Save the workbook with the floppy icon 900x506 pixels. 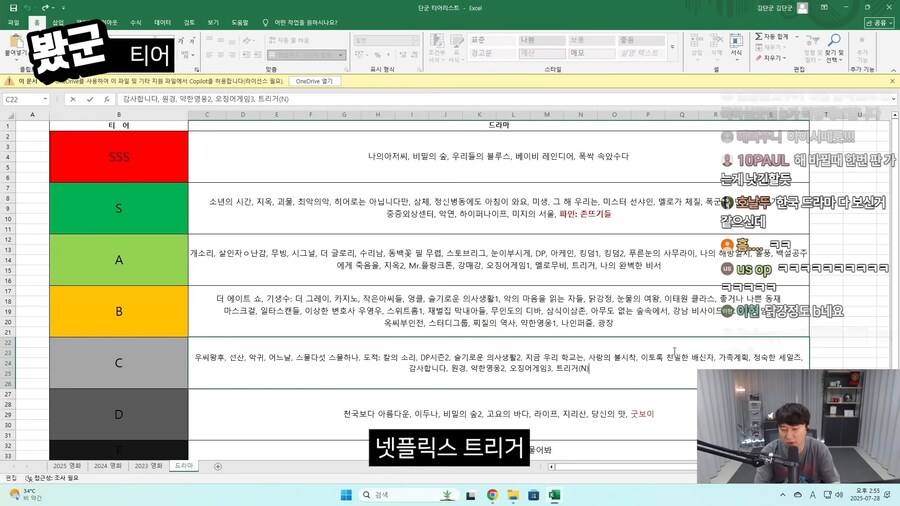tap(13, 8)
